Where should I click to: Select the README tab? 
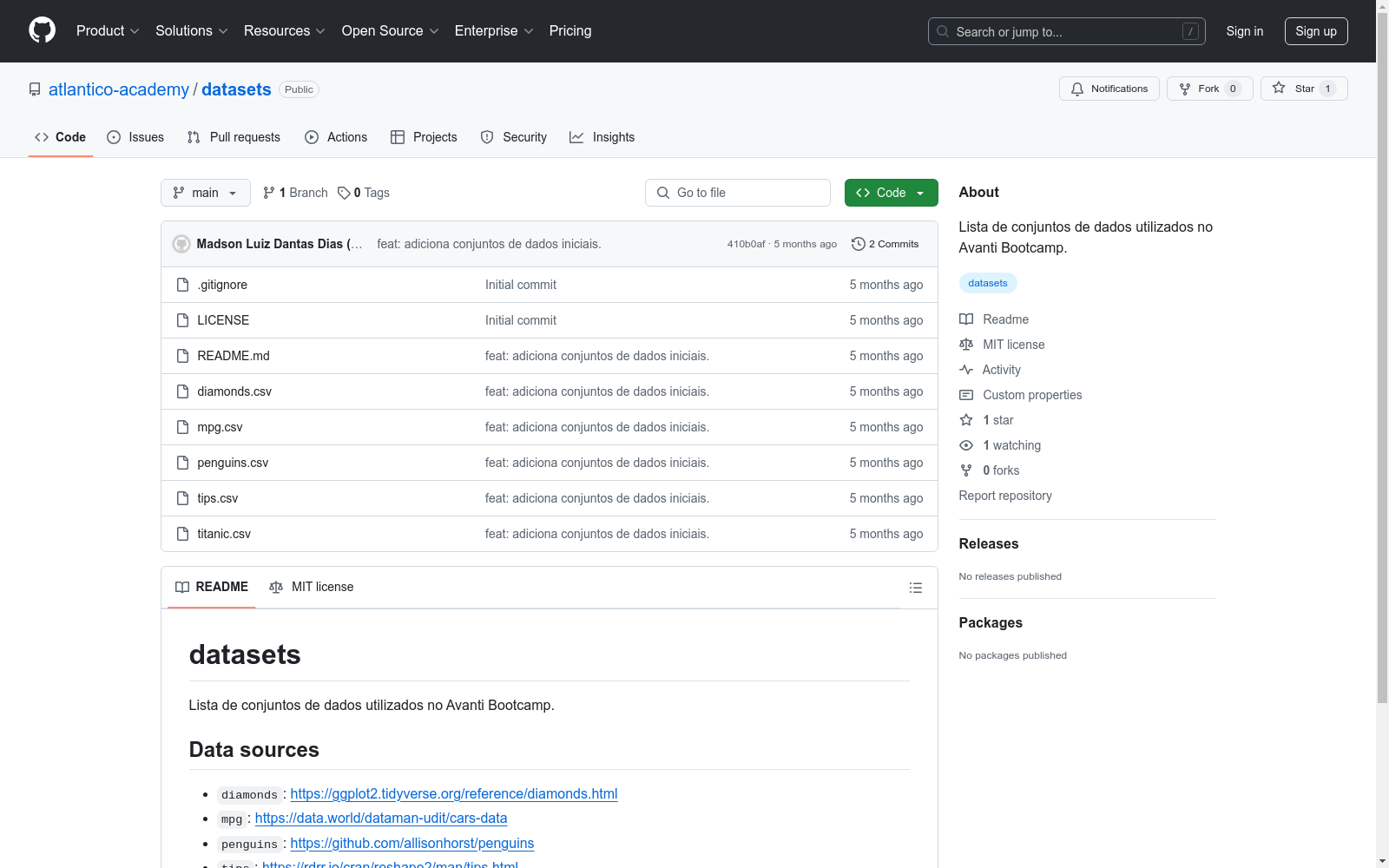pyautogui.click(x=212, y=587)
